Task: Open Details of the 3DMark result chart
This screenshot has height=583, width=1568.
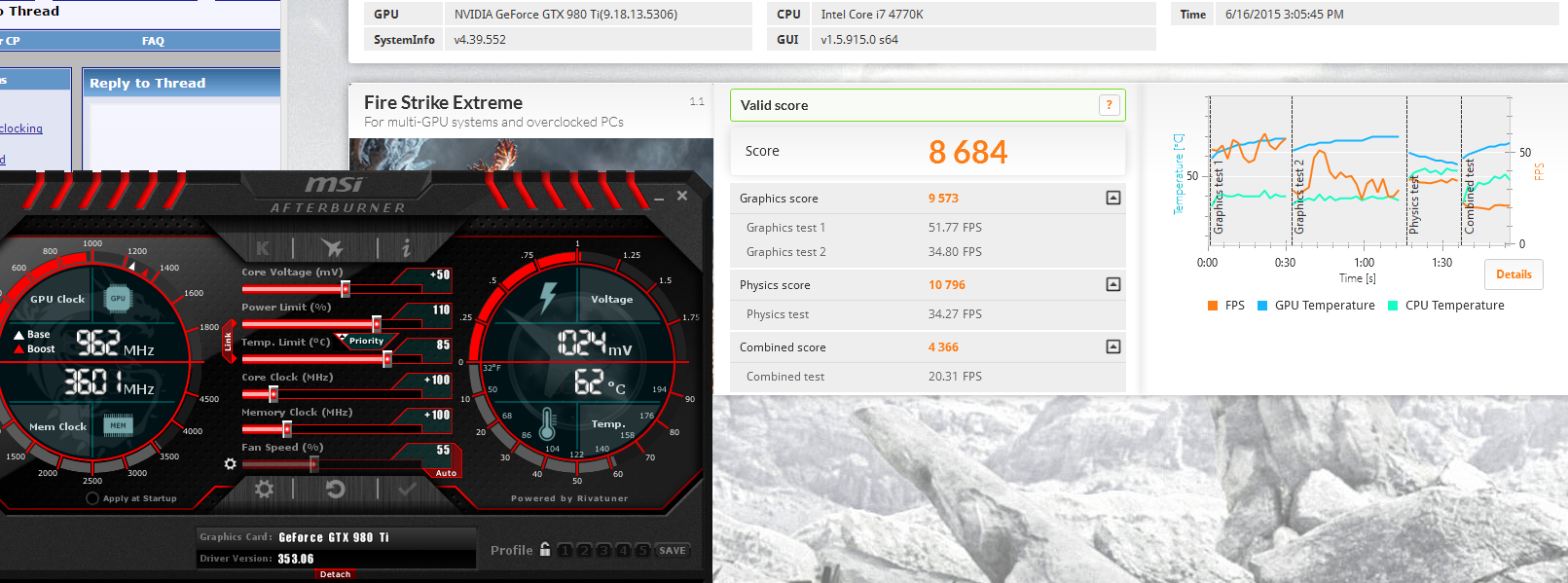Action: pyautogui.click(x=1513, y=274)
